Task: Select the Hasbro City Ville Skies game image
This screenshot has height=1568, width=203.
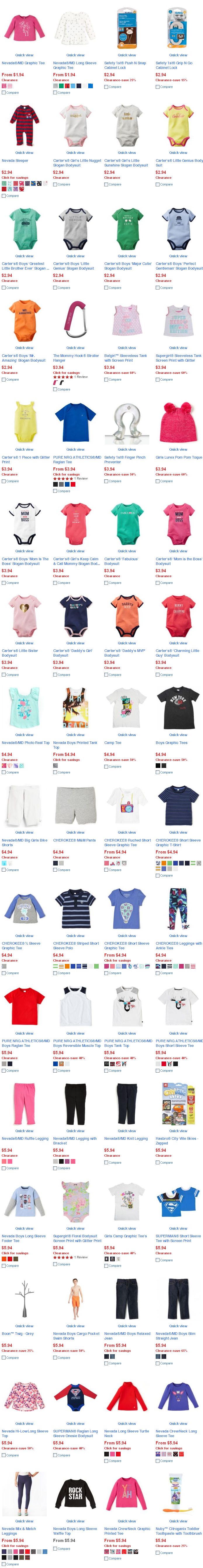Action: click(178, 1103)
